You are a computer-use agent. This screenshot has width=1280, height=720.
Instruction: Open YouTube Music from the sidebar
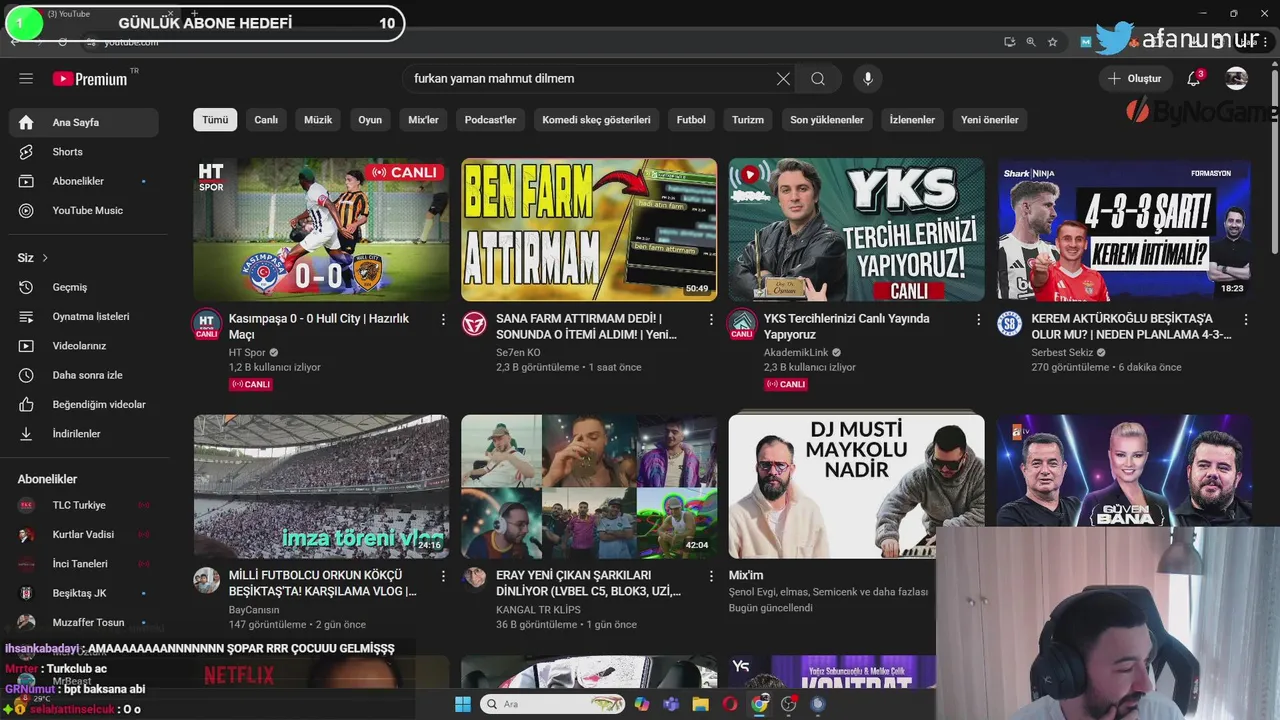click(84, 210)
